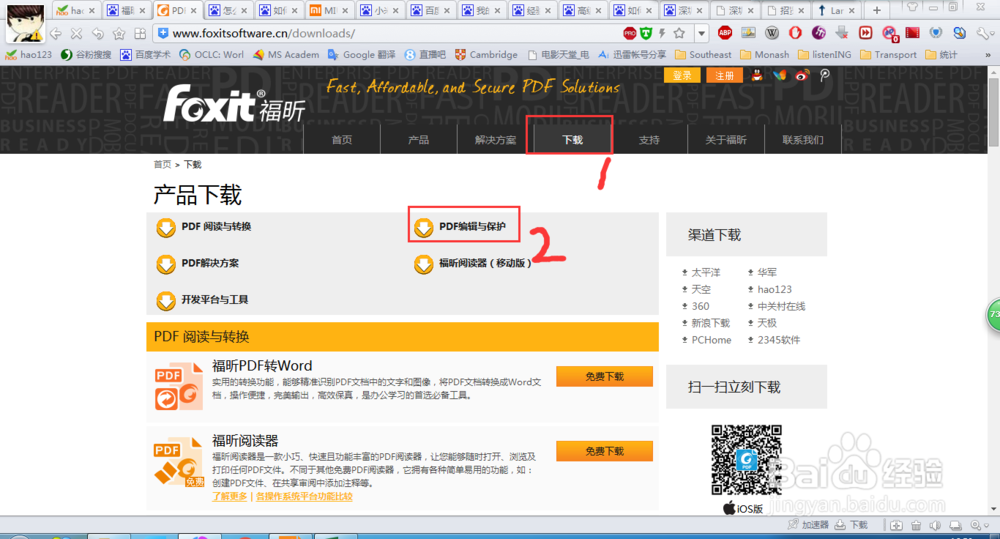
Task: Open the 2345软件 channel download link
Action: [779, 340]
